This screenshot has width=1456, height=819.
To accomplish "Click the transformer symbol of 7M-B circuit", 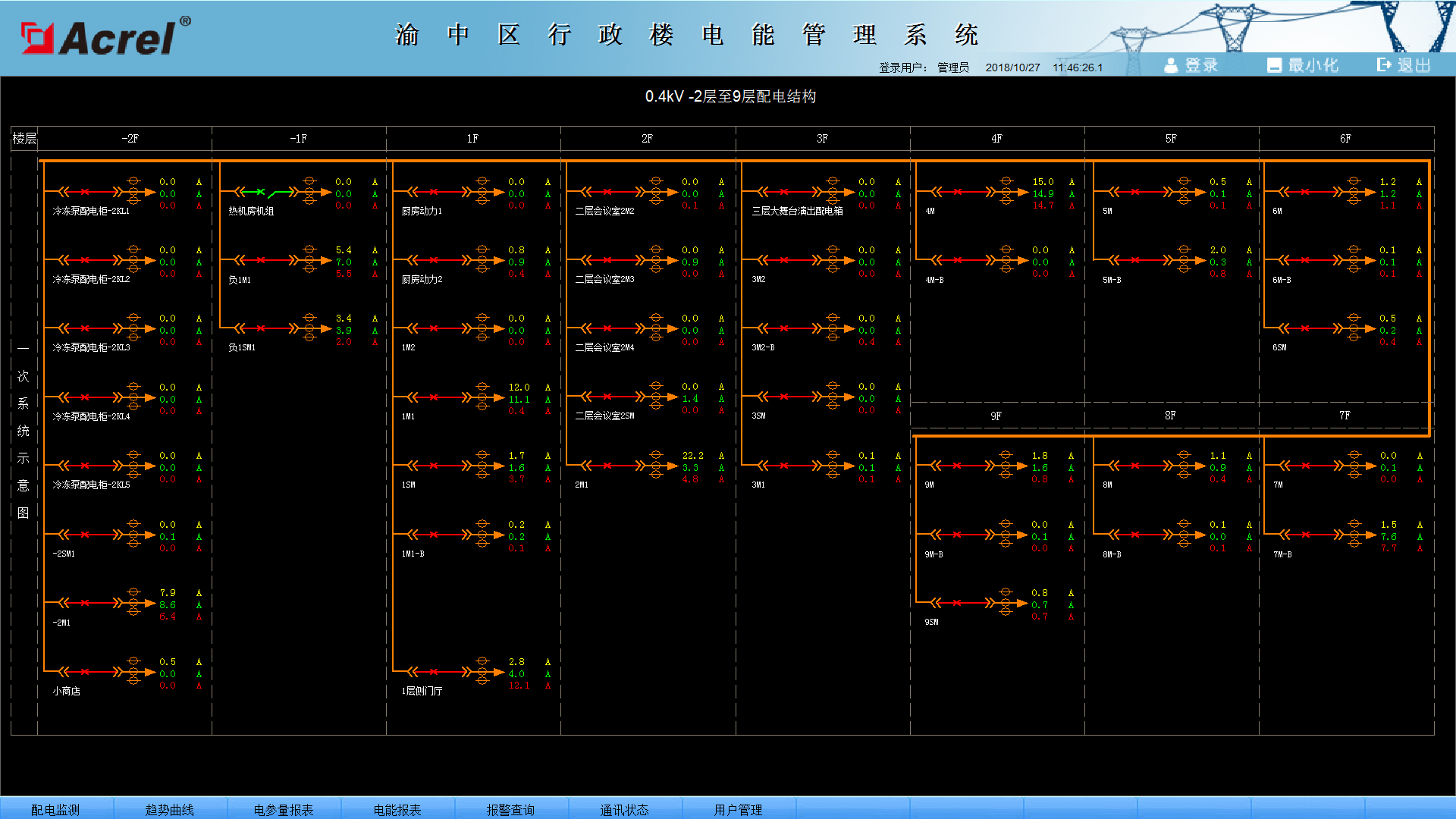I will [1354, 535].
